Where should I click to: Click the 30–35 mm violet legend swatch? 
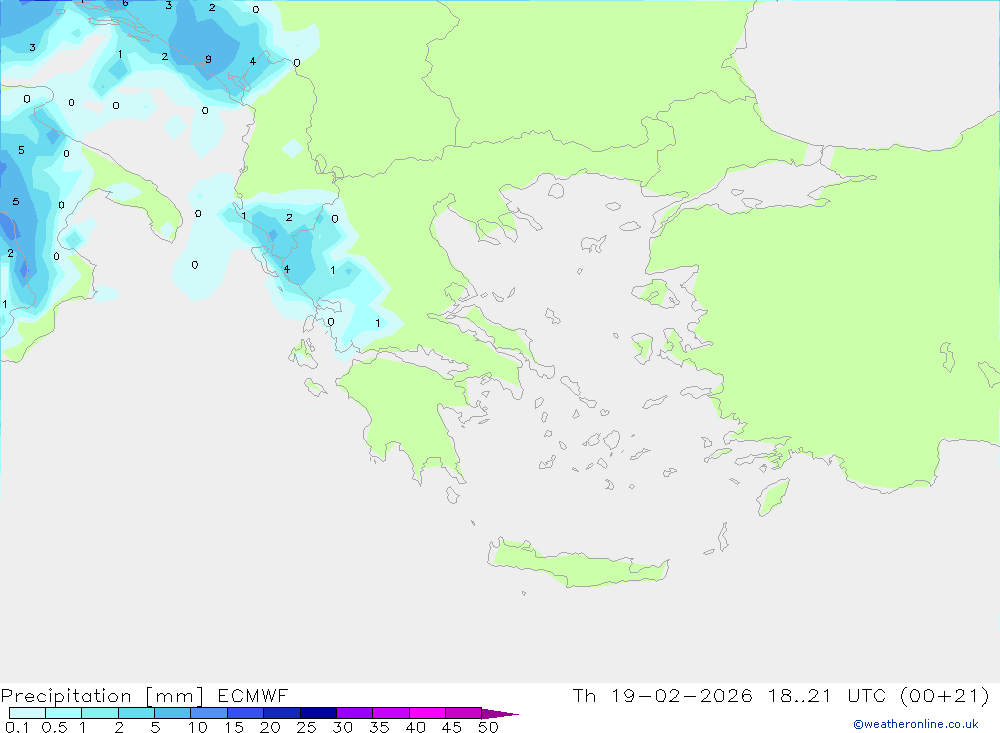355,713
